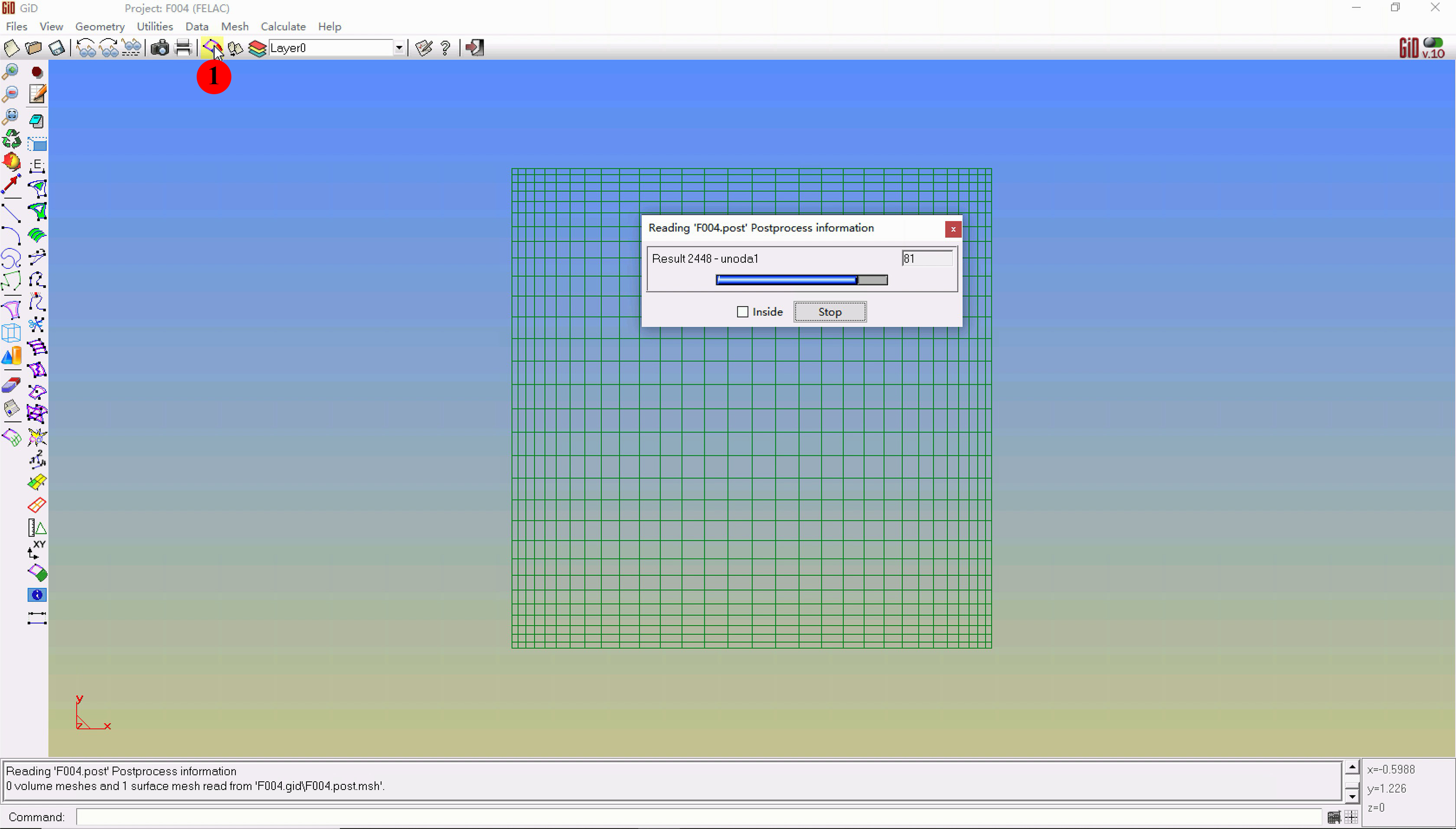Select the create line tool
Screen dimensions: 1456x829
click(x=11, y=213)
